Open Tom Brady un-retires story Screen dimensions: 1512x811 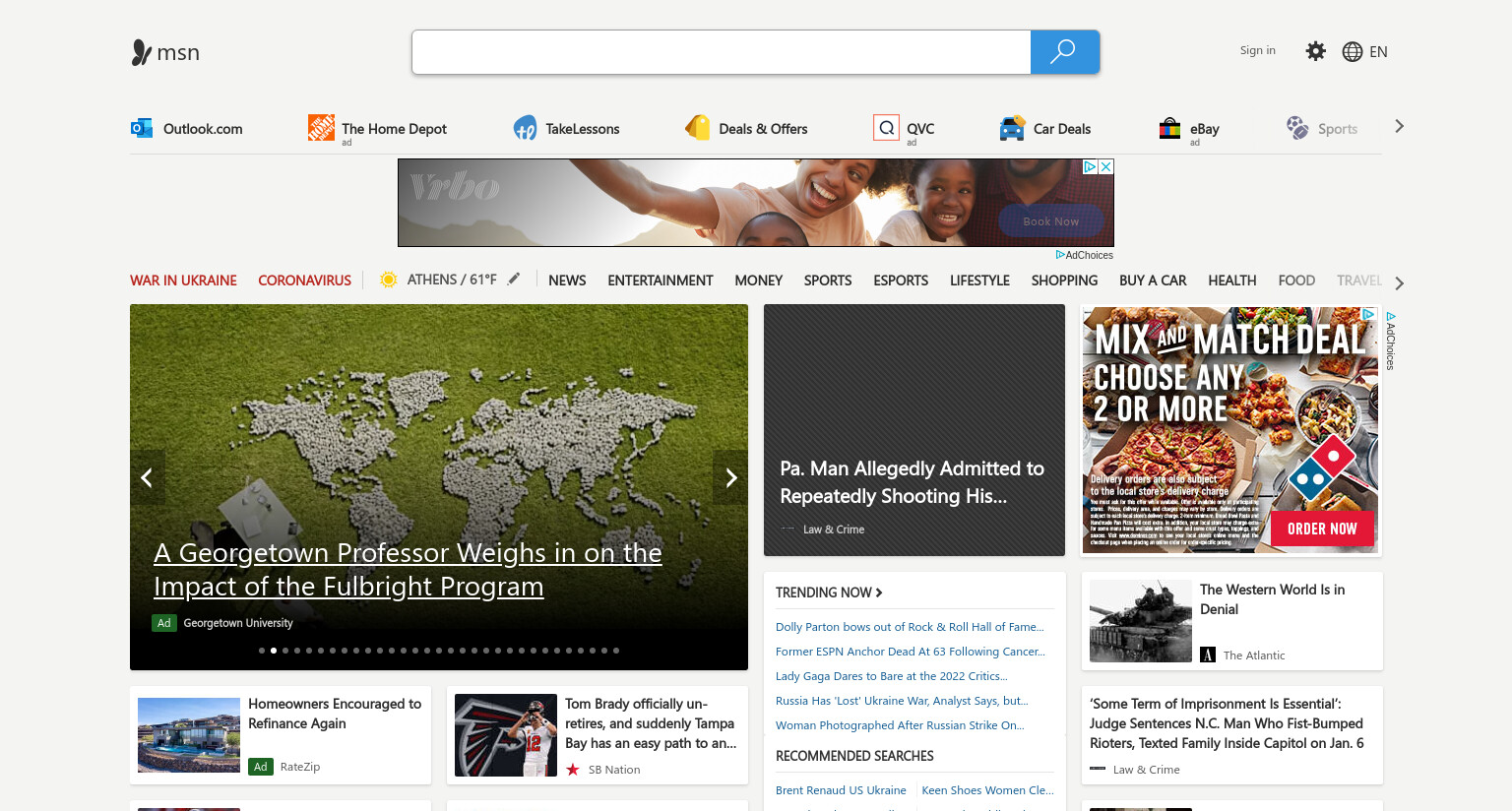tap(651, 723)
